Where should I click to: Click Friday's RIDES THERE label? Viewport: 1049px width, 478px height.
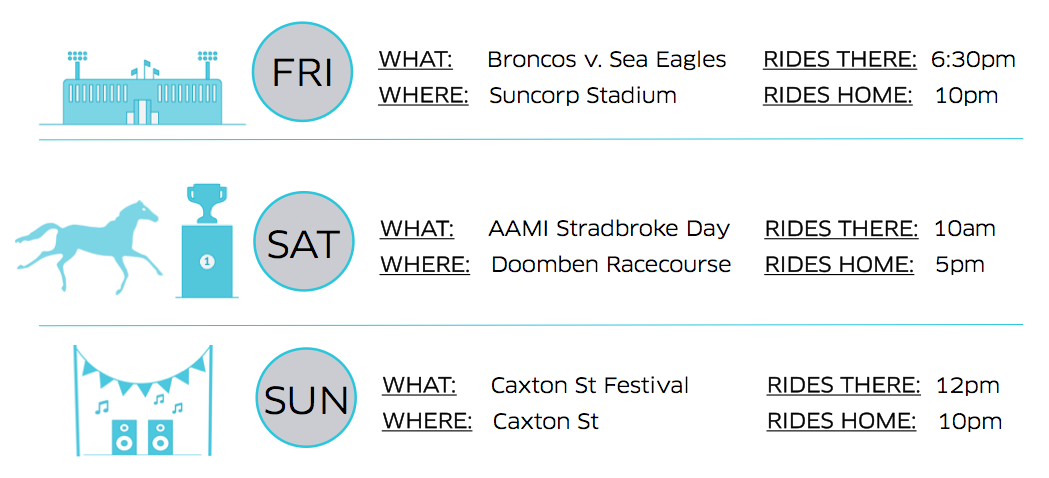pos(840,60)
